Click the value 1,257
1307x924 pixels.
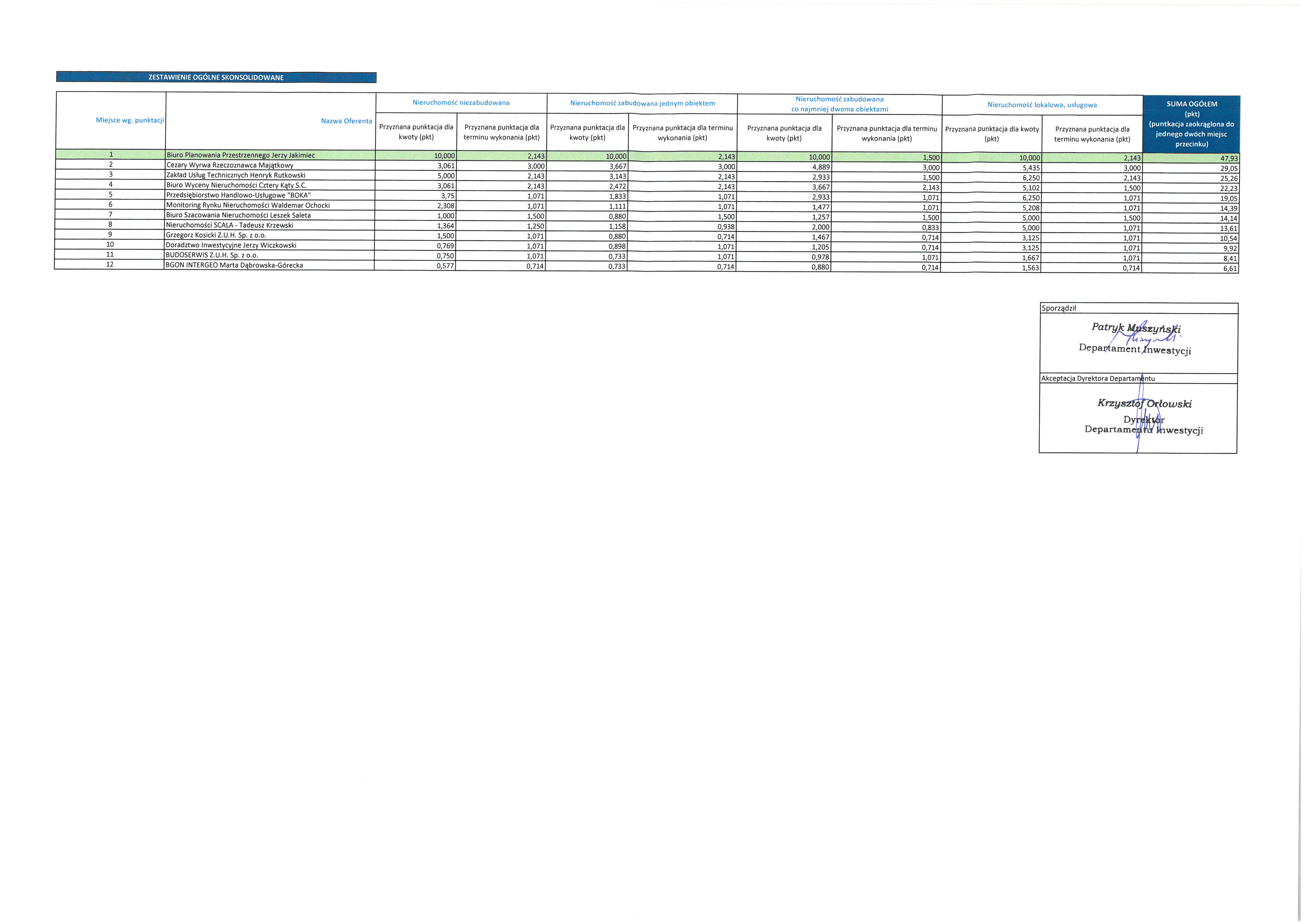[821, 217]
